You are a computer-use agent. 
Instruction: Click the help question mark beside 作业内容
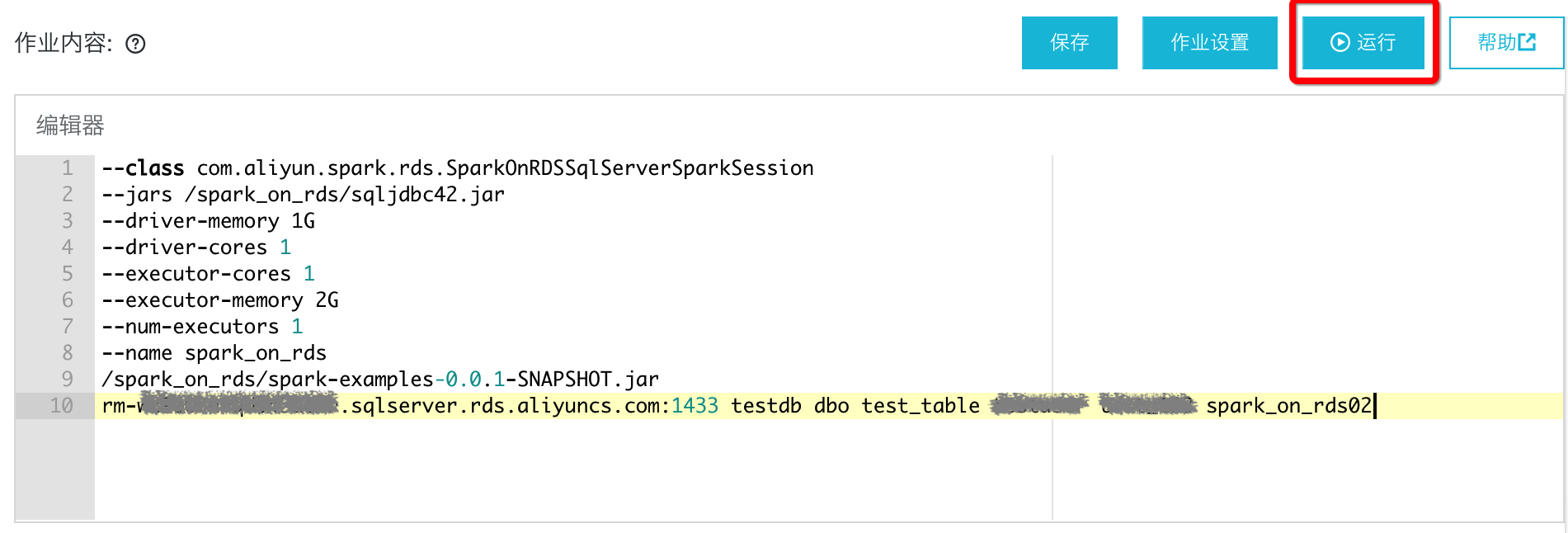click(x=135, y=44)
